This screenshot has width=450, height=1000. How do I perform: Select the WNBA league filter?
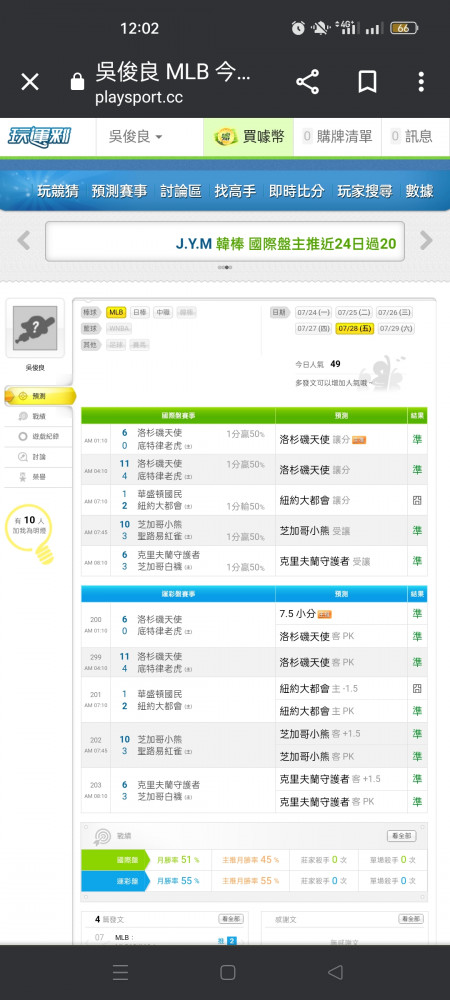[x=119, y=328]
